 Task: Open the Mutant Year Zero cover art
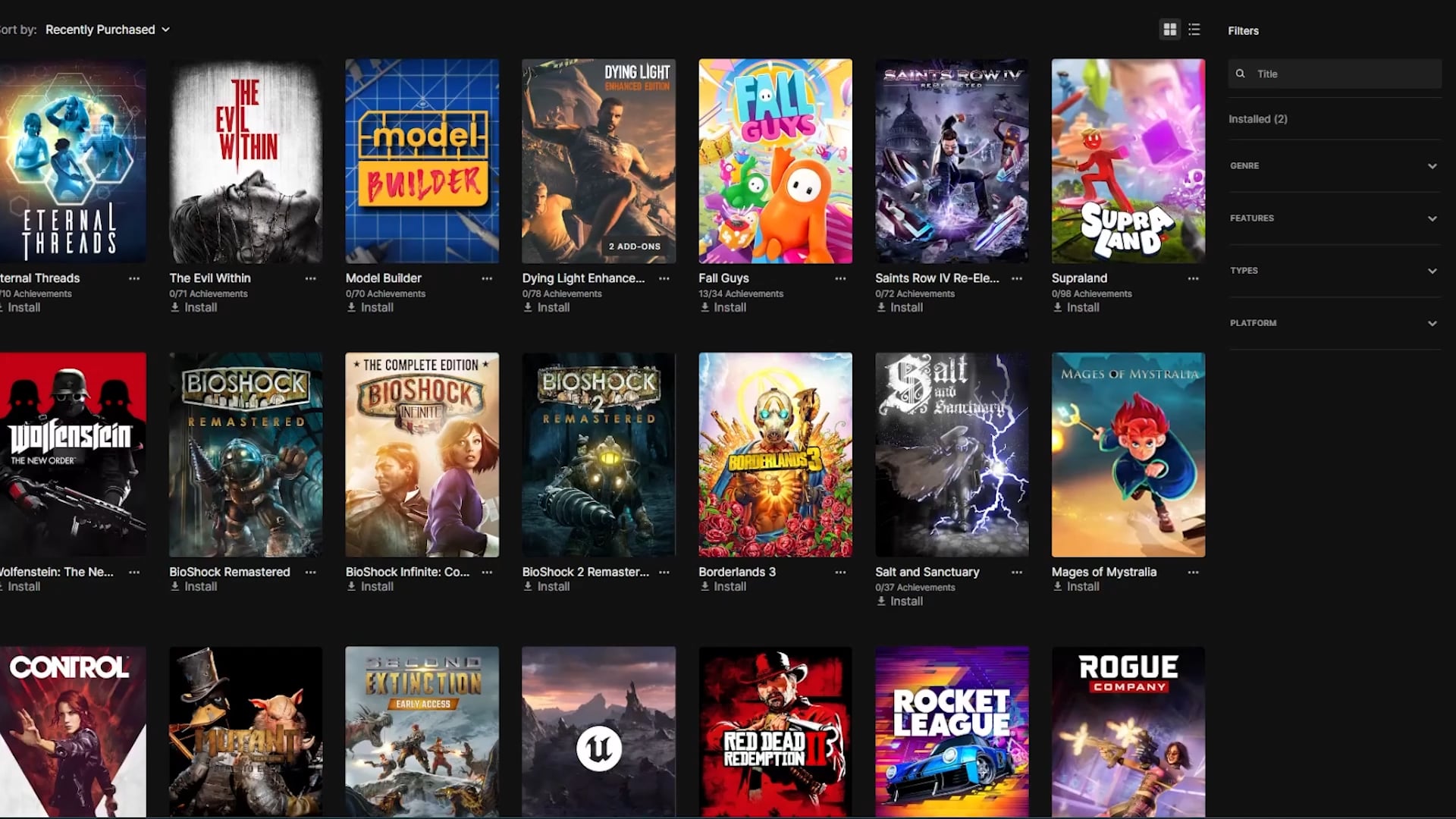point(246,732)
